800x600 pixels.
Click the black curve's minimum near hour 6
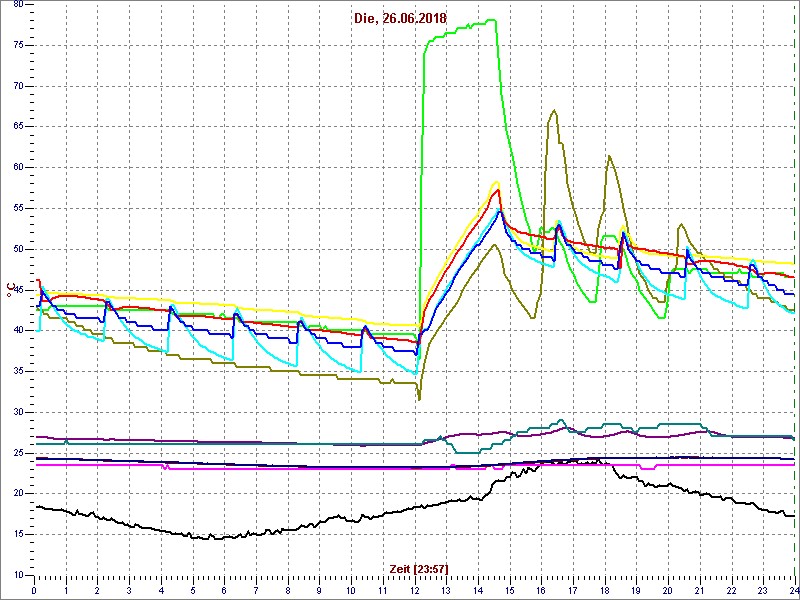tap(217, 538)
